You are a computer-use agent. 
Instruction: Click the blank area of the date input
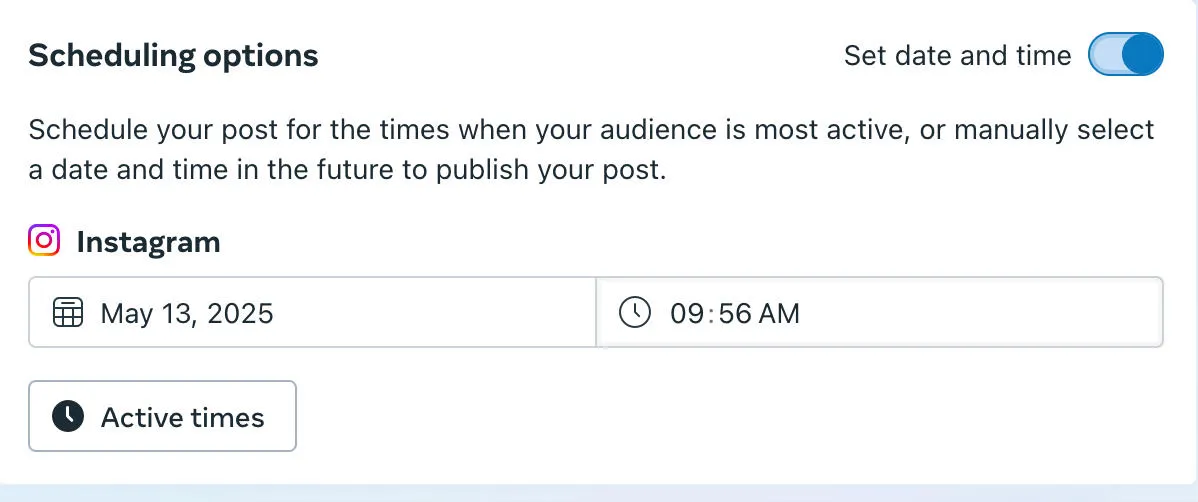[435, 312]
